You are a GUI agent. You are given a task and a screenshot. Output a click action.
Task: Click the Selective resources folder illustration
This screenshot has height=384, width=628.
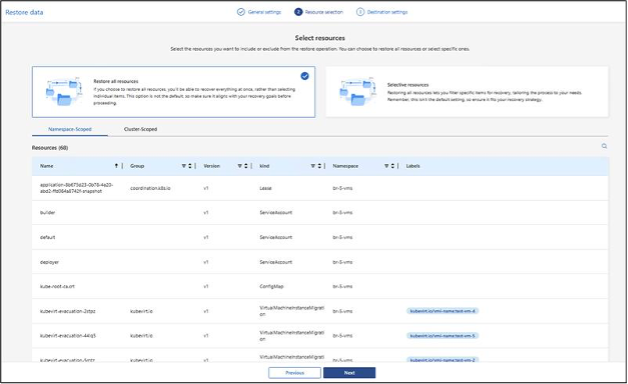357,92
